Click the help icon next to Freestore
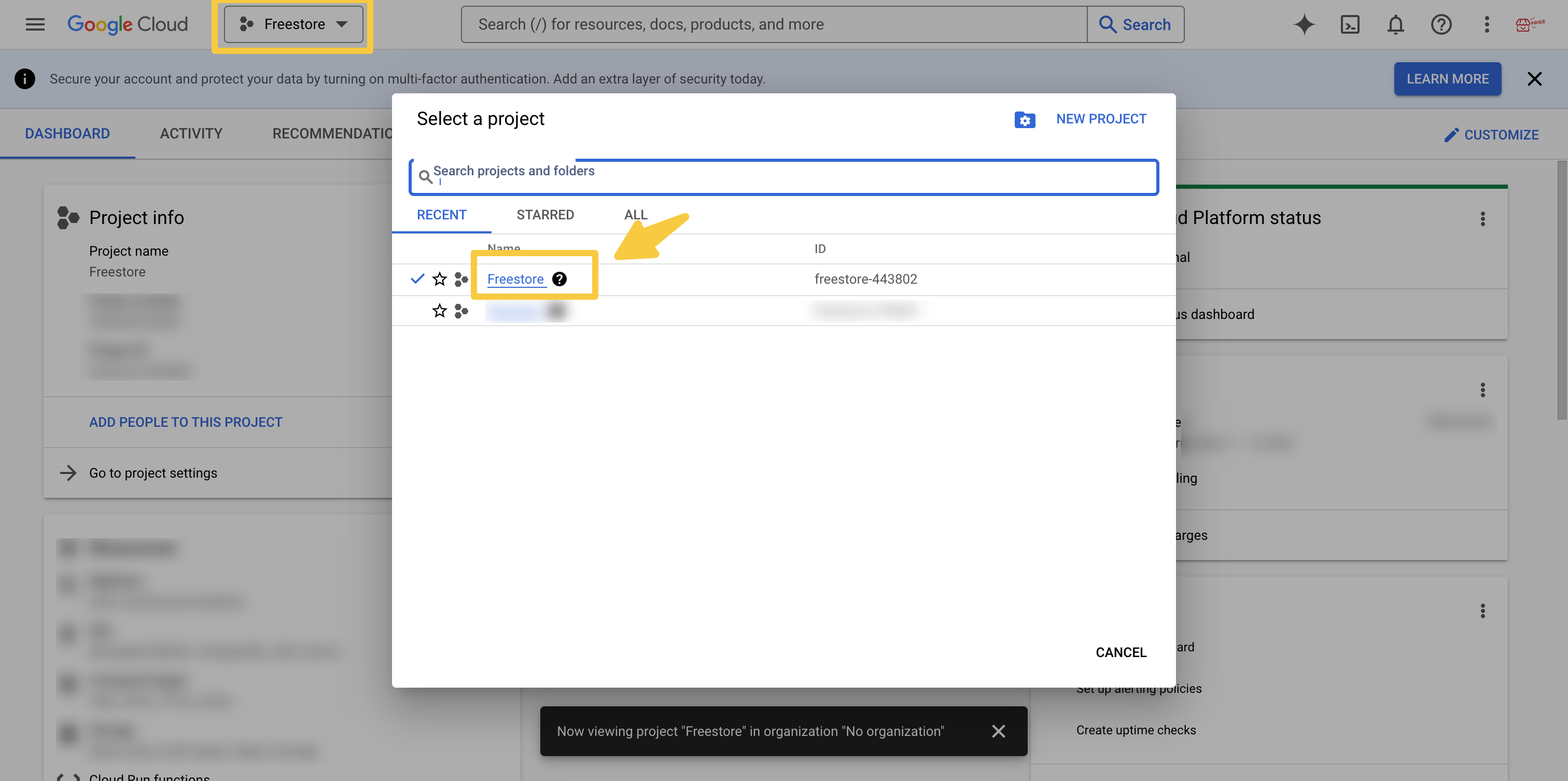This screenshot has height=781, width=1568. click(559, 280)
